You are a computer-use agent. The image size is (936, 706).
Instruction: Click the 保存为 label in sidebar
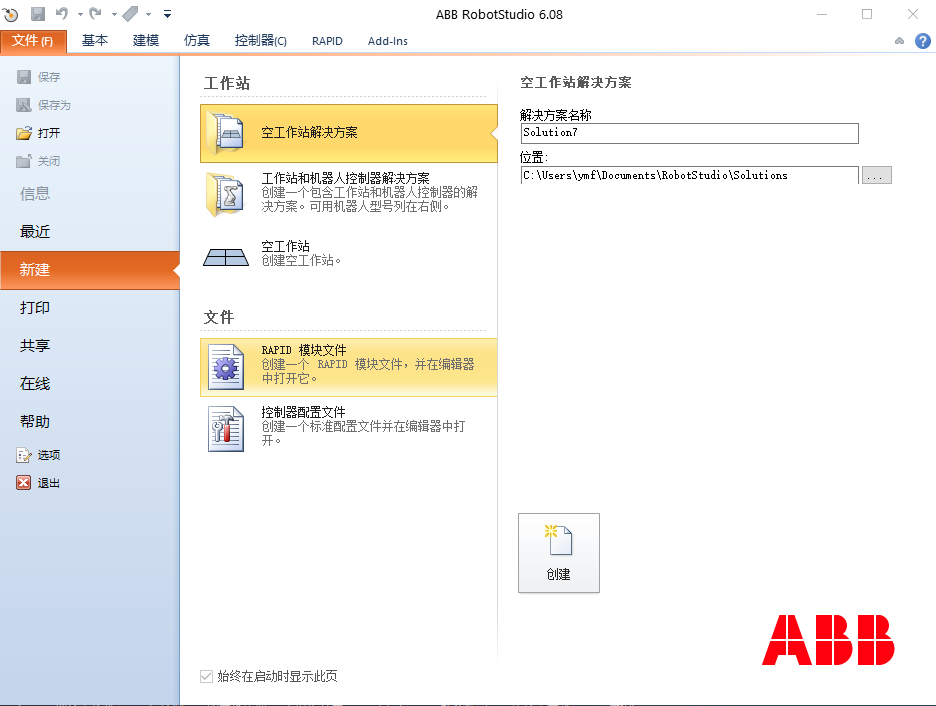coord(54,105)
